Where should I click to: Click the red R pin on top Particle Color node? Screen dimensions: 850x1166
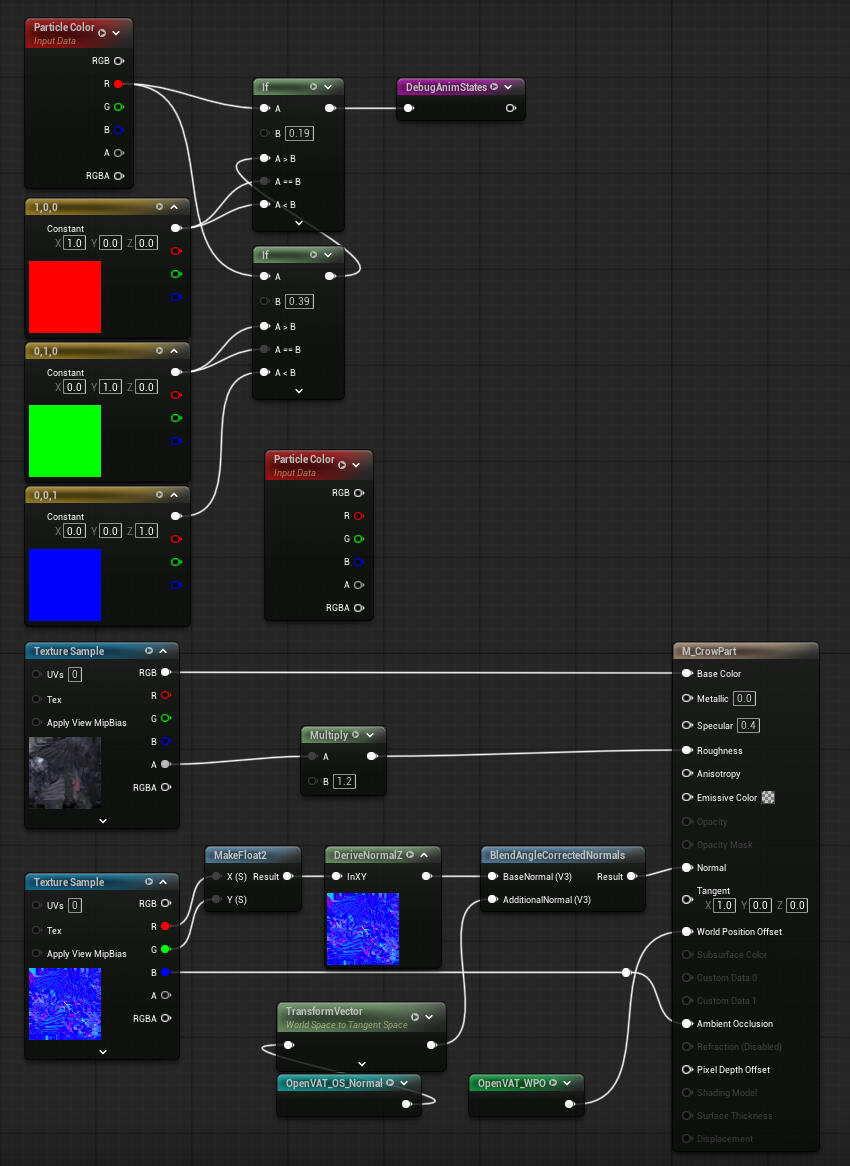(118, 84)
